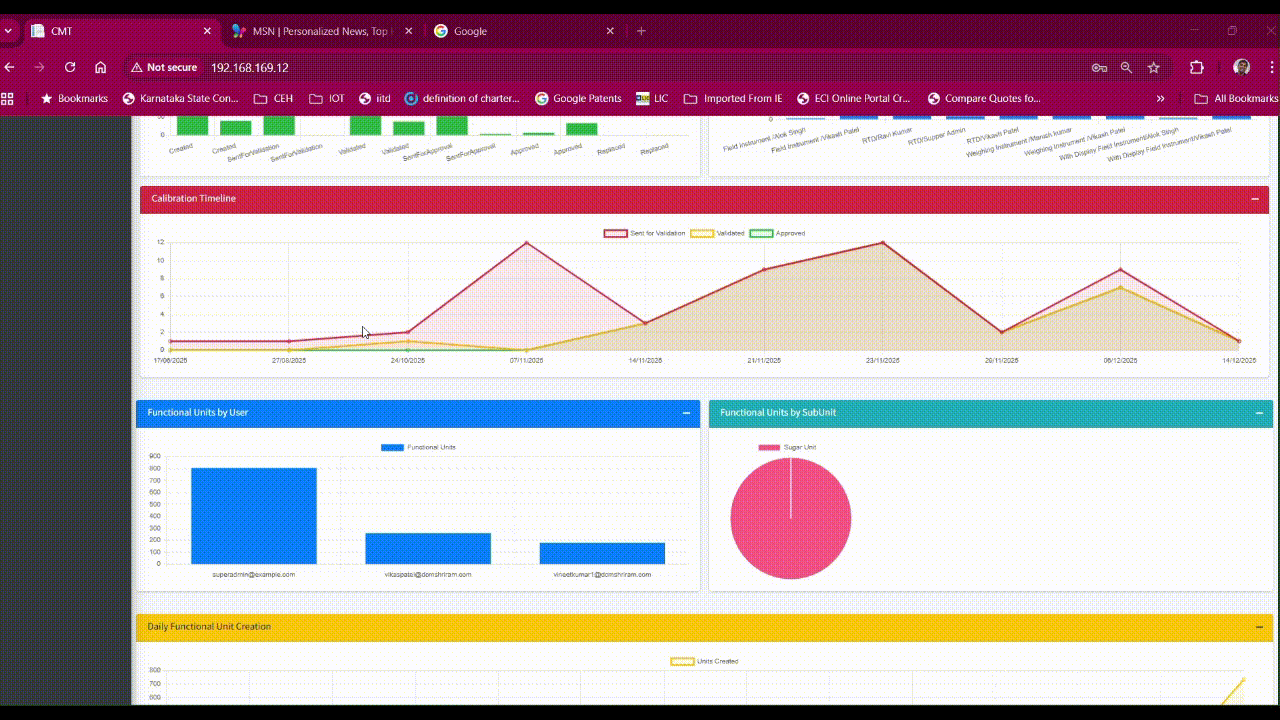Open the Google Patents bookmark
The image size is (1280, 720).
pyautogui.click(x=578, y=98)
